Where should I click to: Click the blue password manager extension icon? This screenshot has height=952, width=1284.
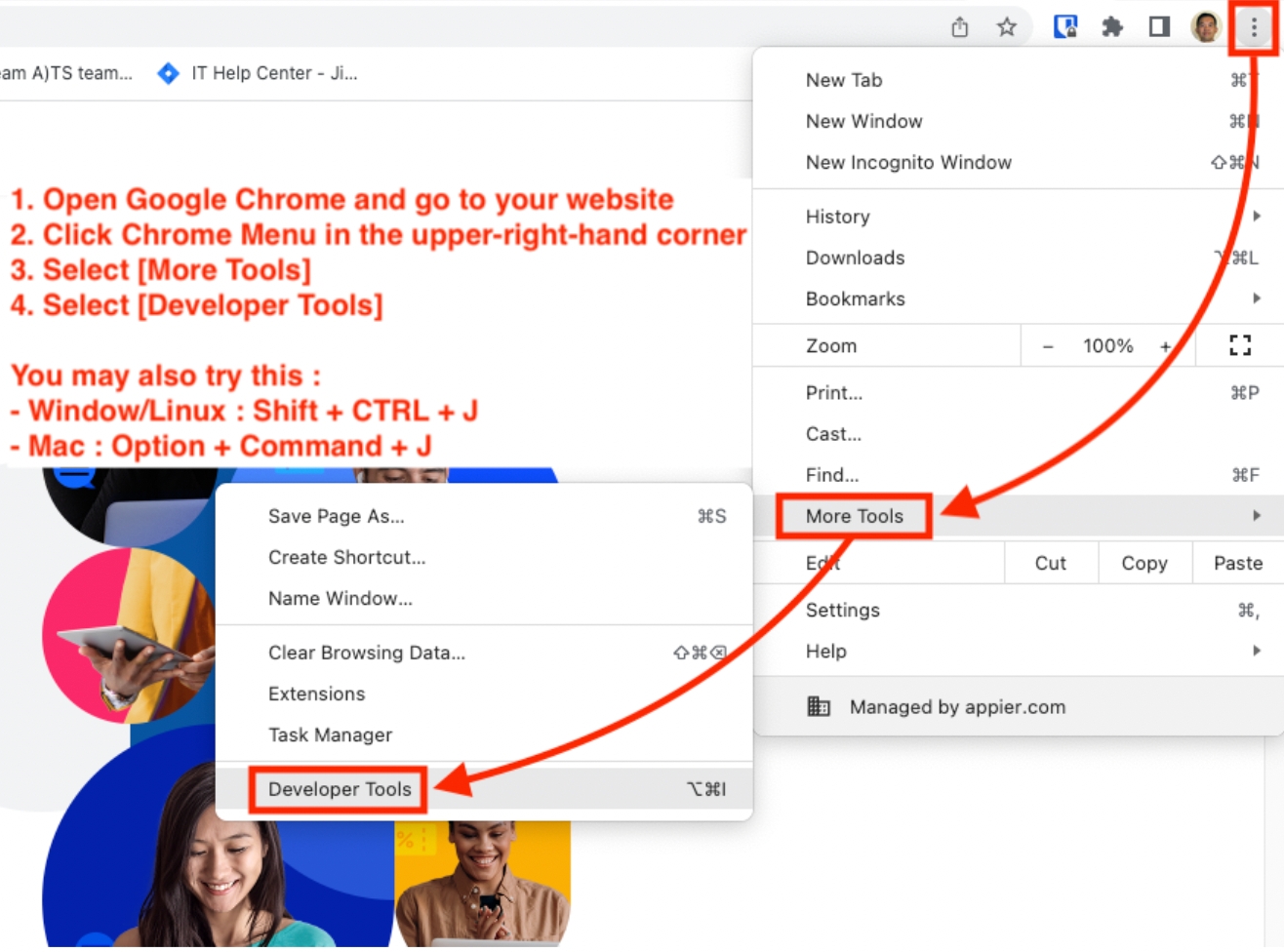1065,27
